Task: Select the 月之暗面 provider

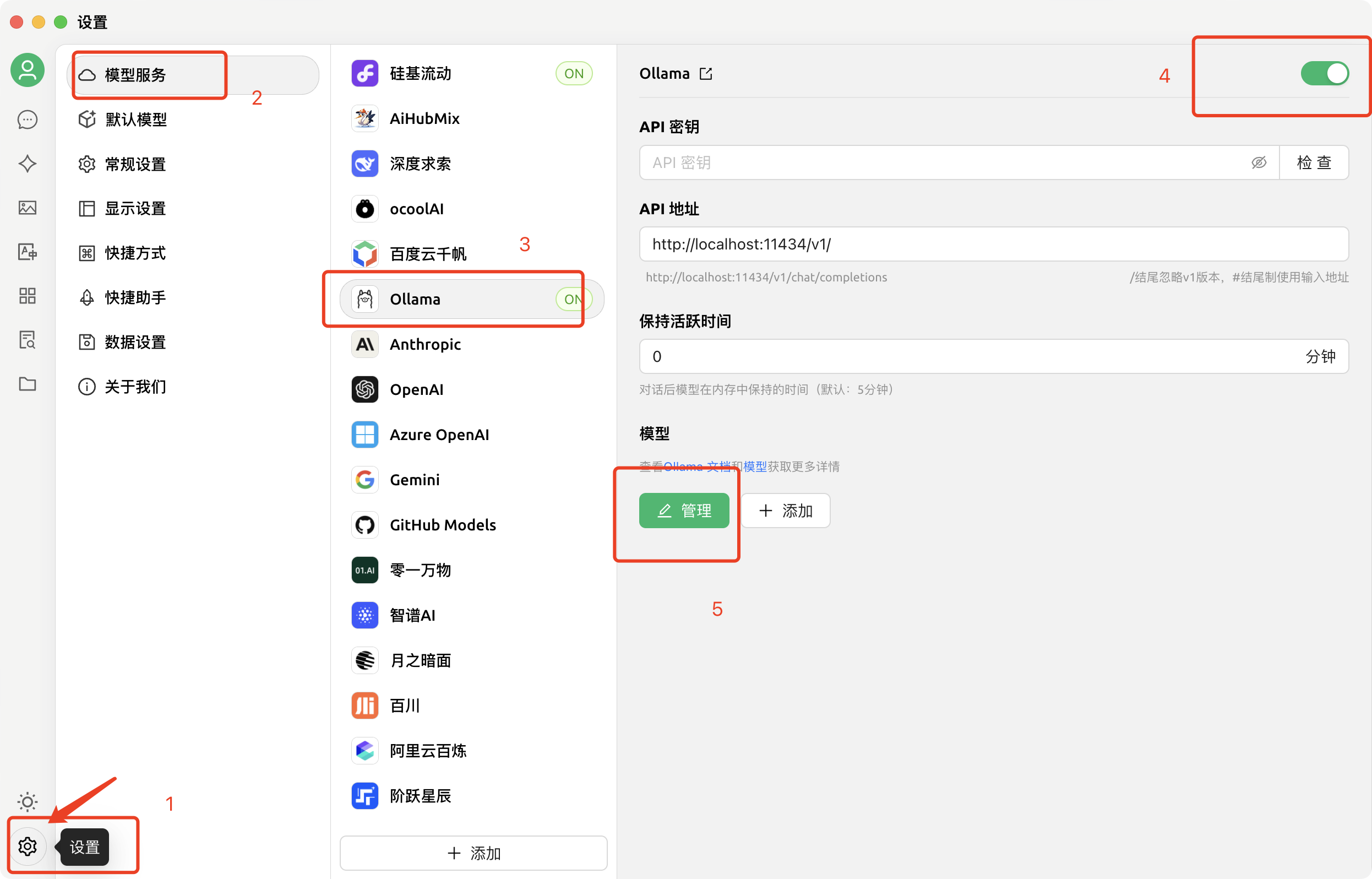Action: (472, 660)
